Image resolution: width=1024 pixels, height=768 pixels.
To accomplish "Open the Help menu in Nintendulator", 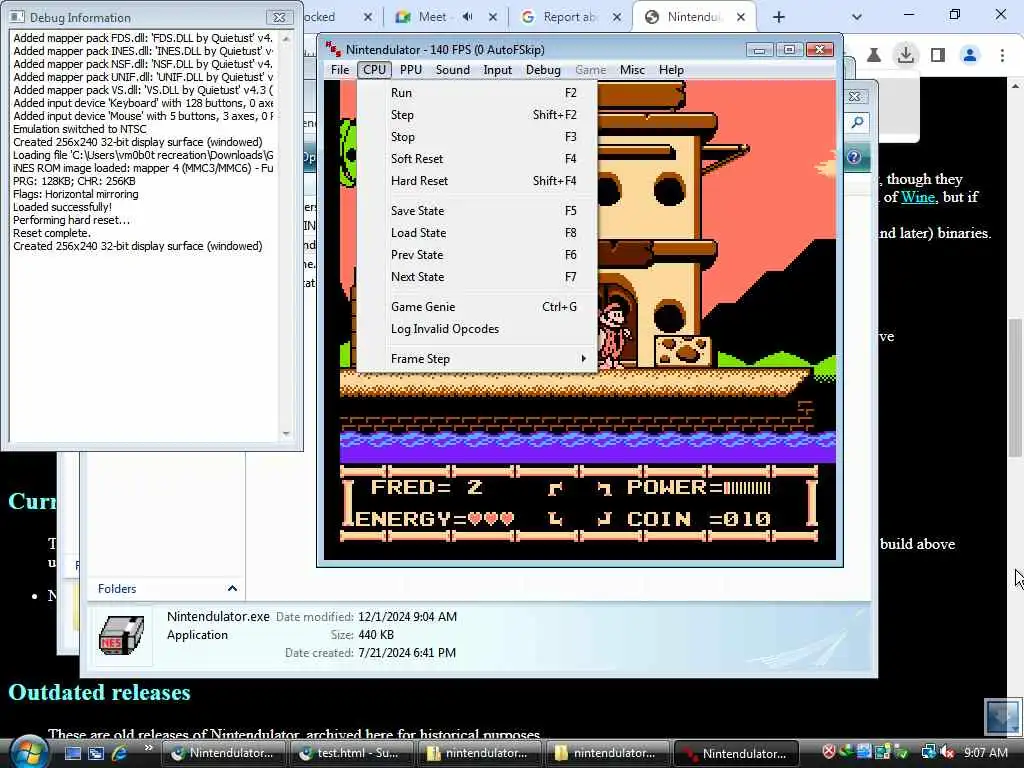I will [671, 70].
